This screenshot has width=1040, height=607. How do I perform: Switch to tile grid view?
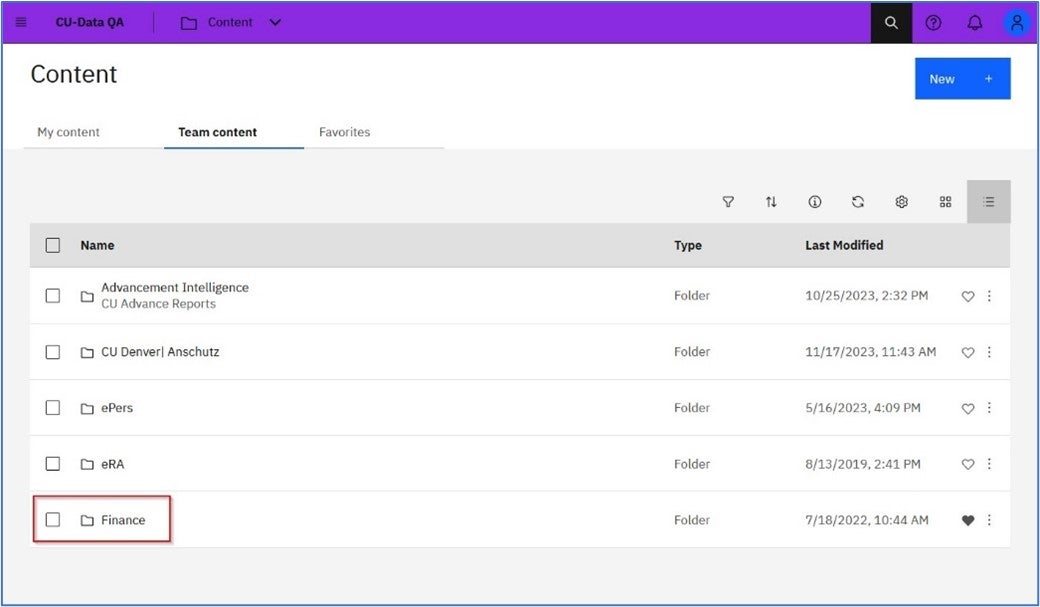point(945,202)
